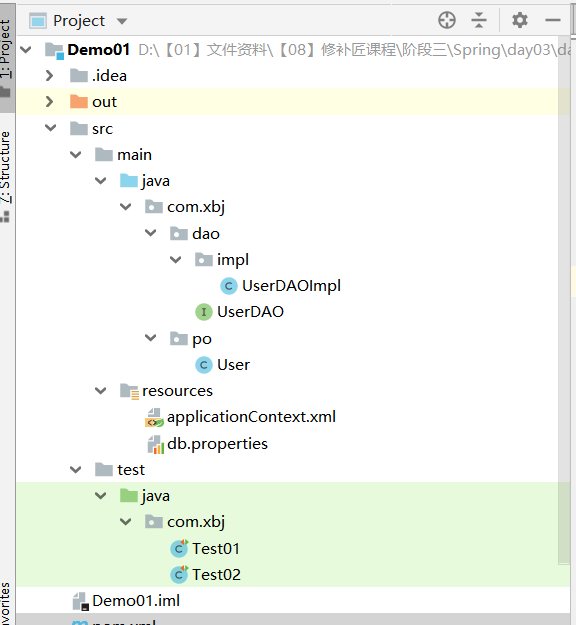
Task: Hide the Project tool window with the minus icon
Action: (553, 20)
